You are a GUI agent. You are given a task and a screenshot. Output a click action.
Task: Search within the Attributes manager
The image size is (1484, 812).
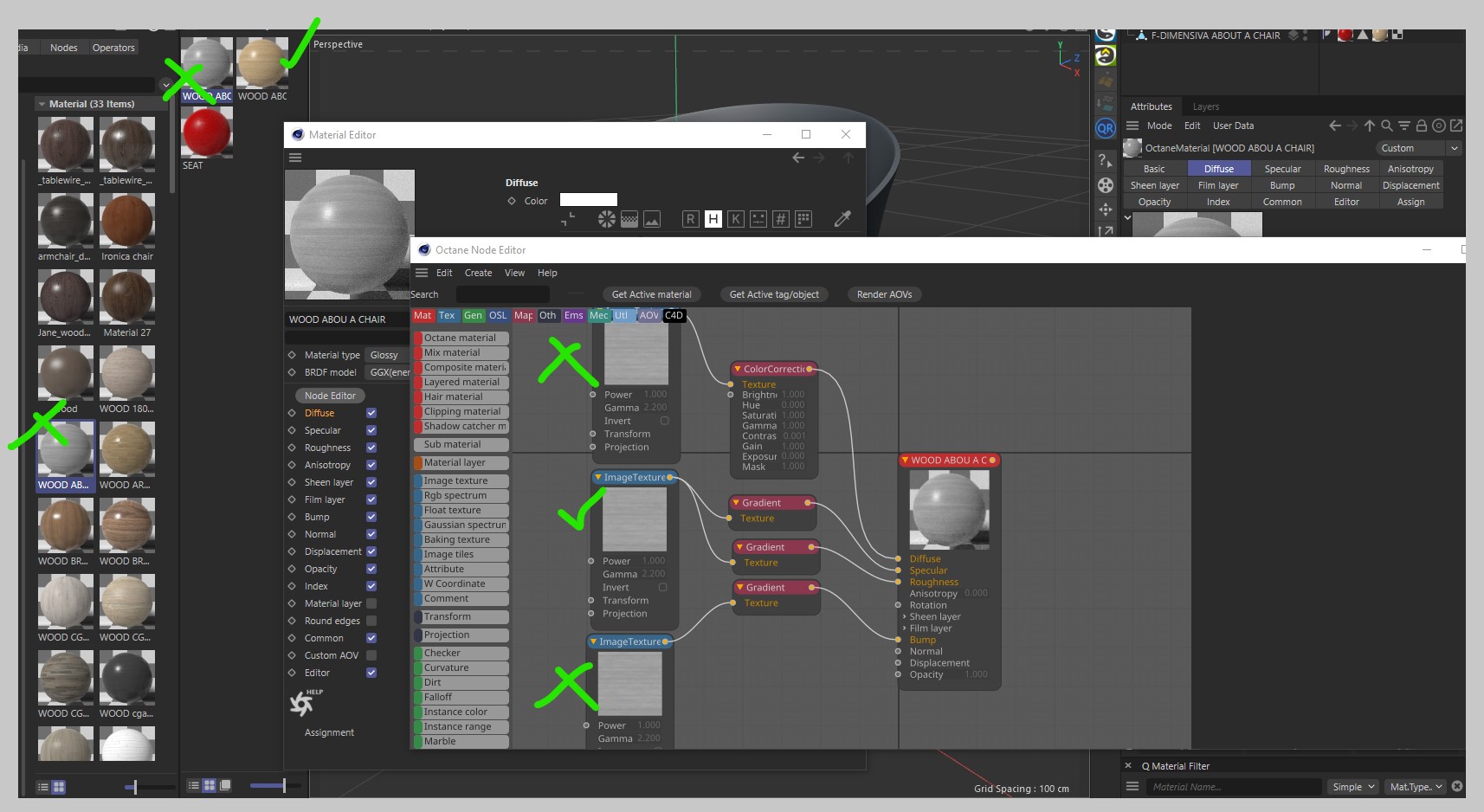[1386, 126]
